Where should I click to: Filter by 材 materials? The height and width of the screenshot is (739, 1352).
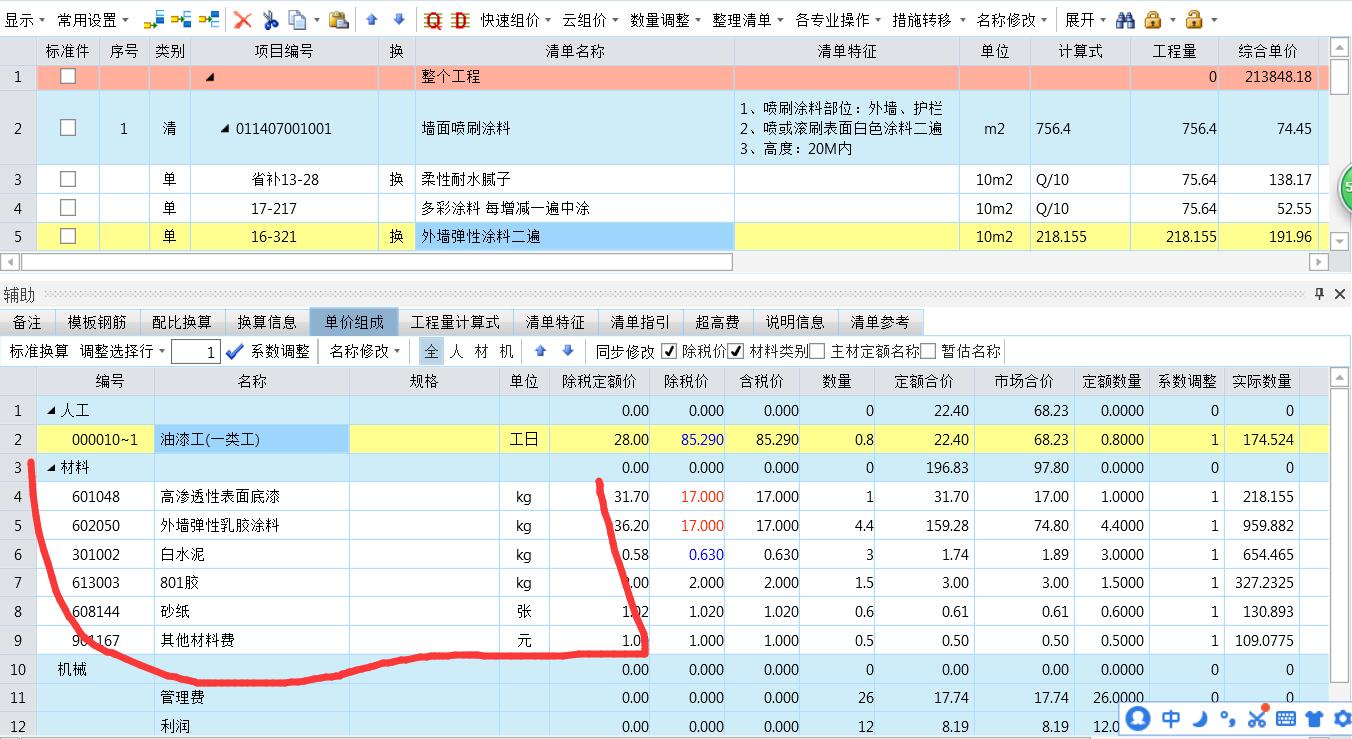(481, 351)
